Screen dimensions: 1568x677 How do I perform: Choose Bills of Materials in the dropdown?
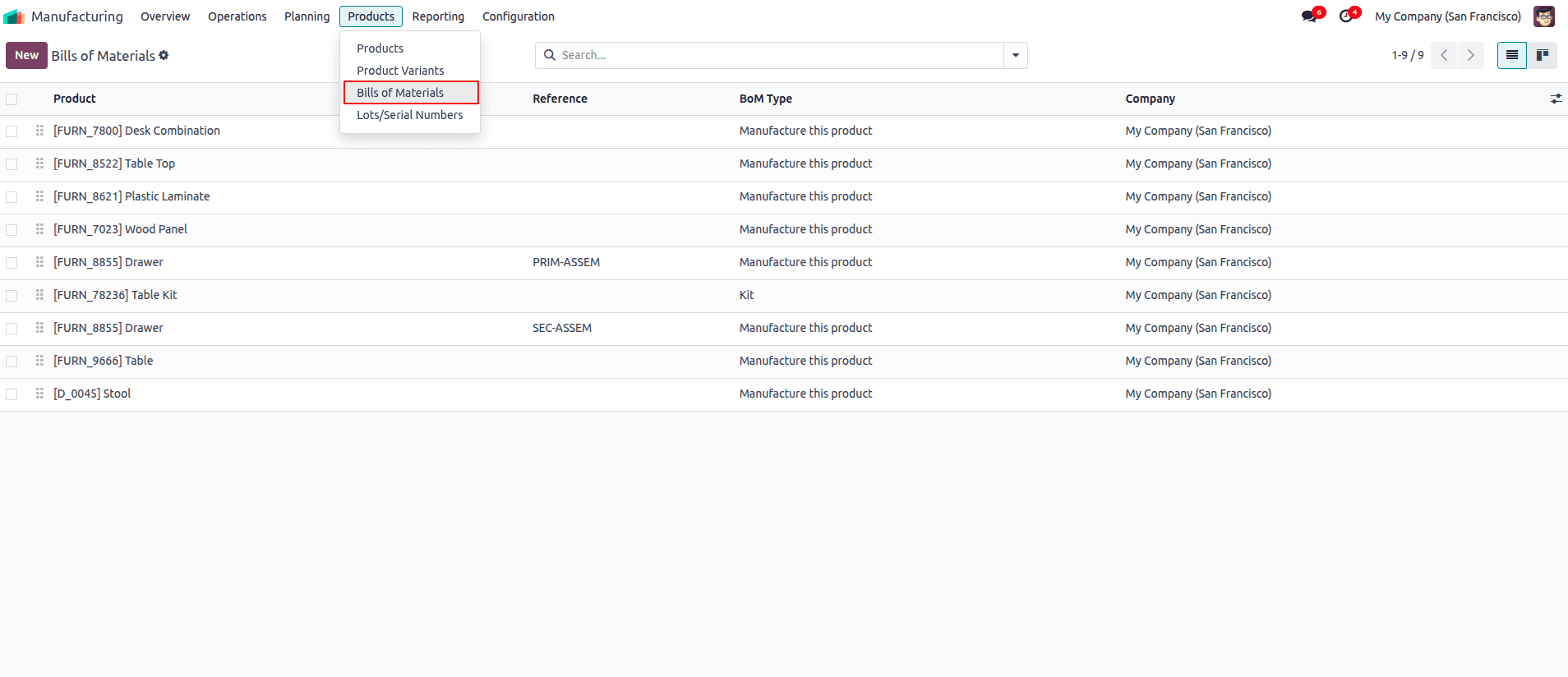[x=410, y=93]
